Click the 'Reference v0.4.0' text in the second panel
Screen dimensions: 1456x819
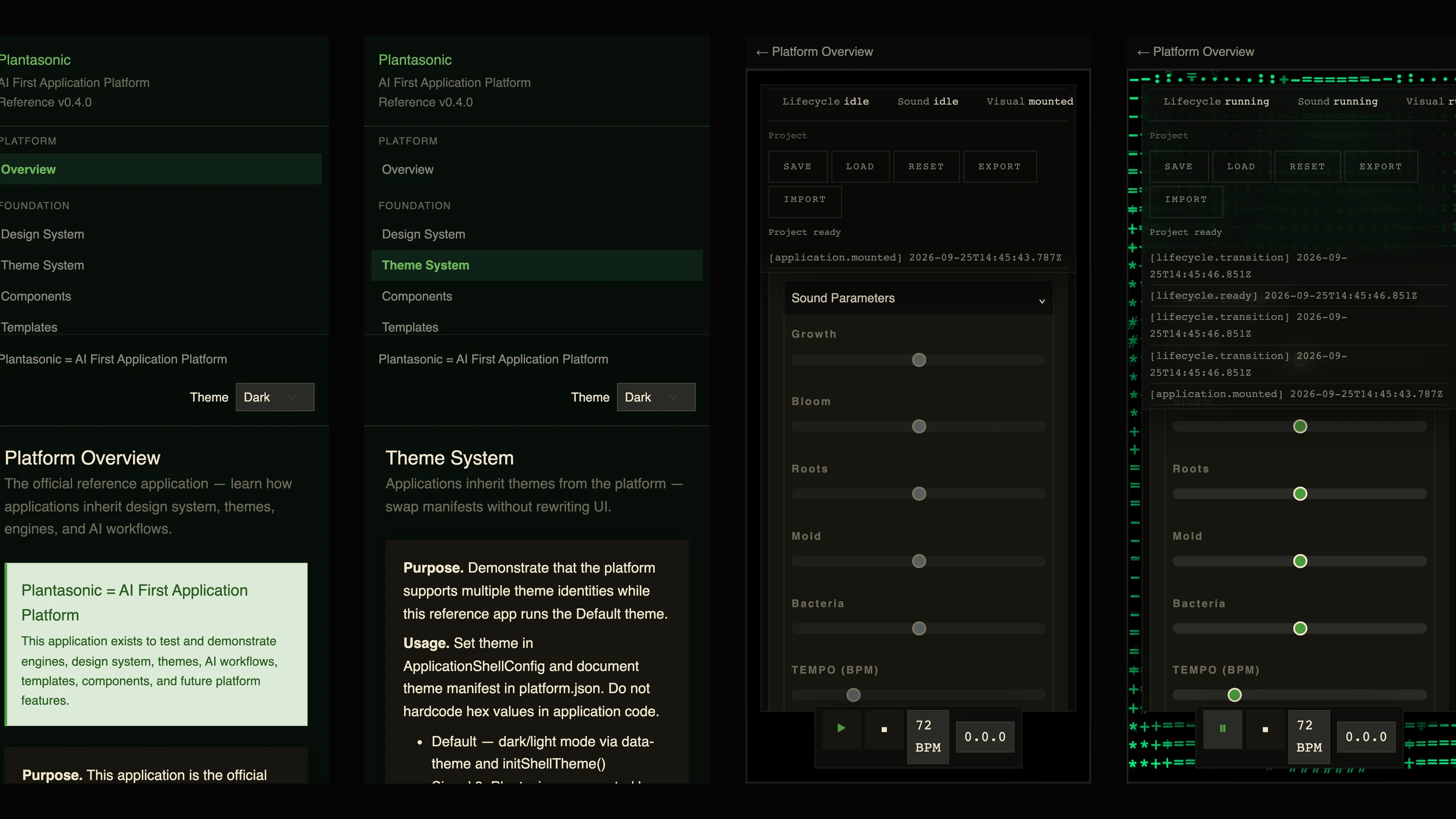[x=425, y=102]
